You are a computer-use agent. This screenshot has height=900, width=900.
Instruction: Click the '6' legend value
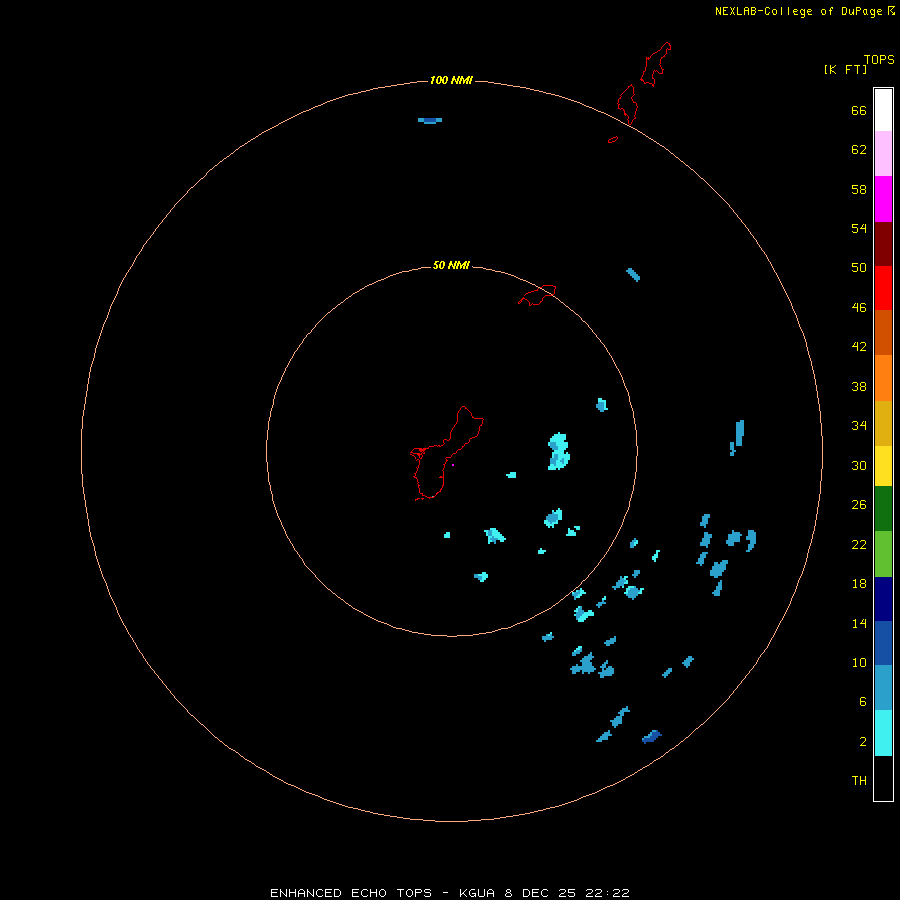click(x=863, y=702)
